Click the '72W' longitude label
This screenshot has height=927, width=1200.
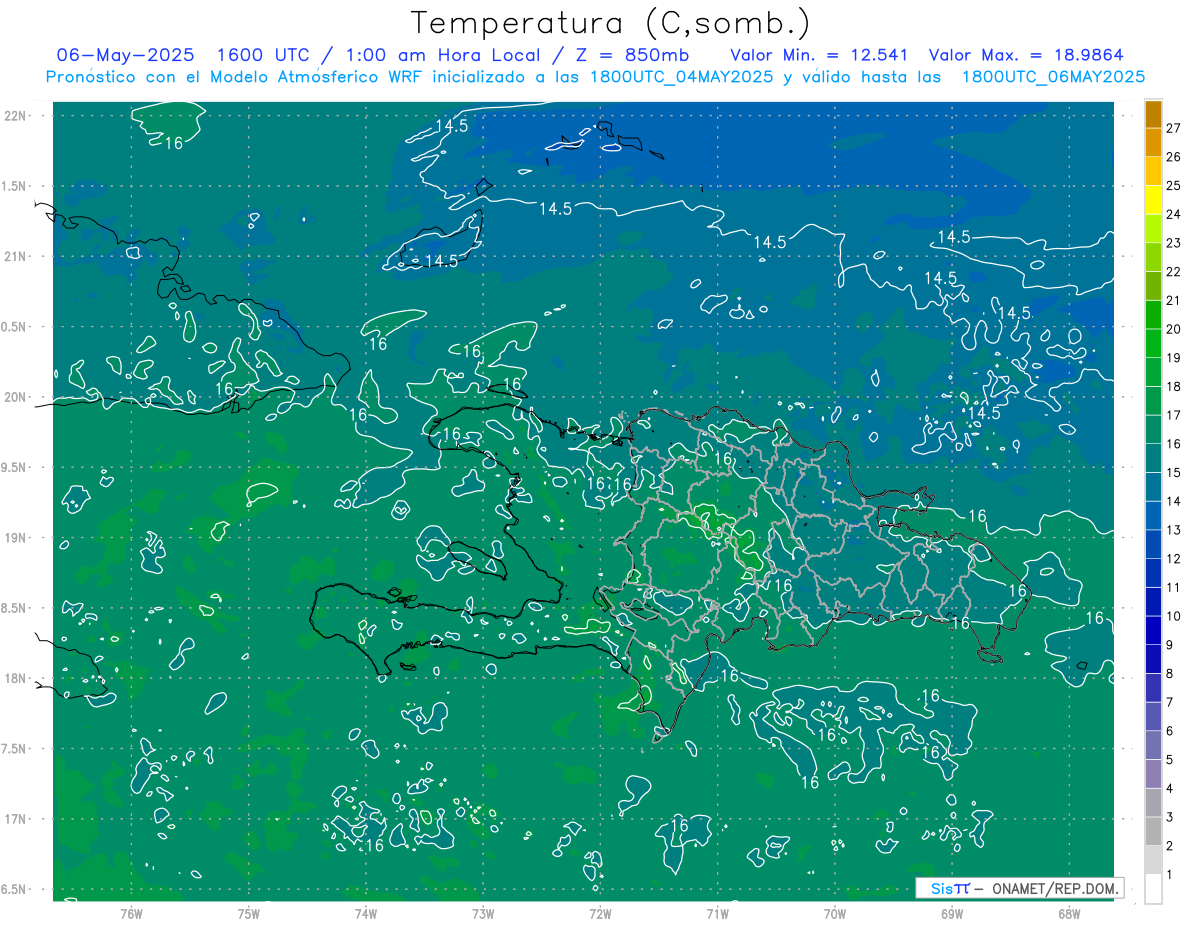click(600, 914)
